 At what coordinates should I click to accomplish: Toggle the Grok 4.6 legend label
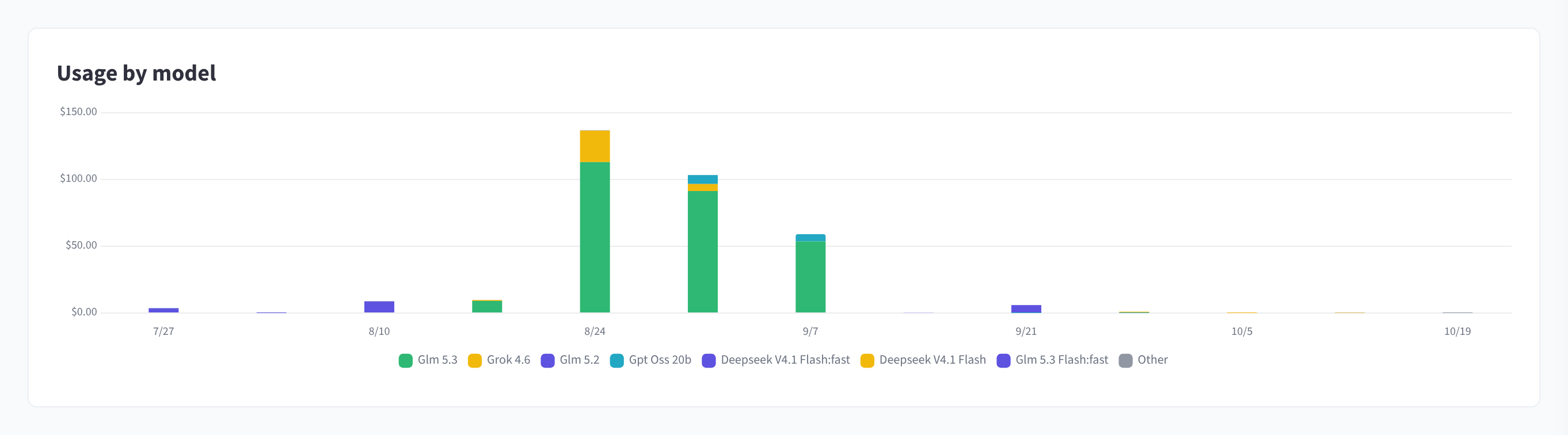point(508,360)
